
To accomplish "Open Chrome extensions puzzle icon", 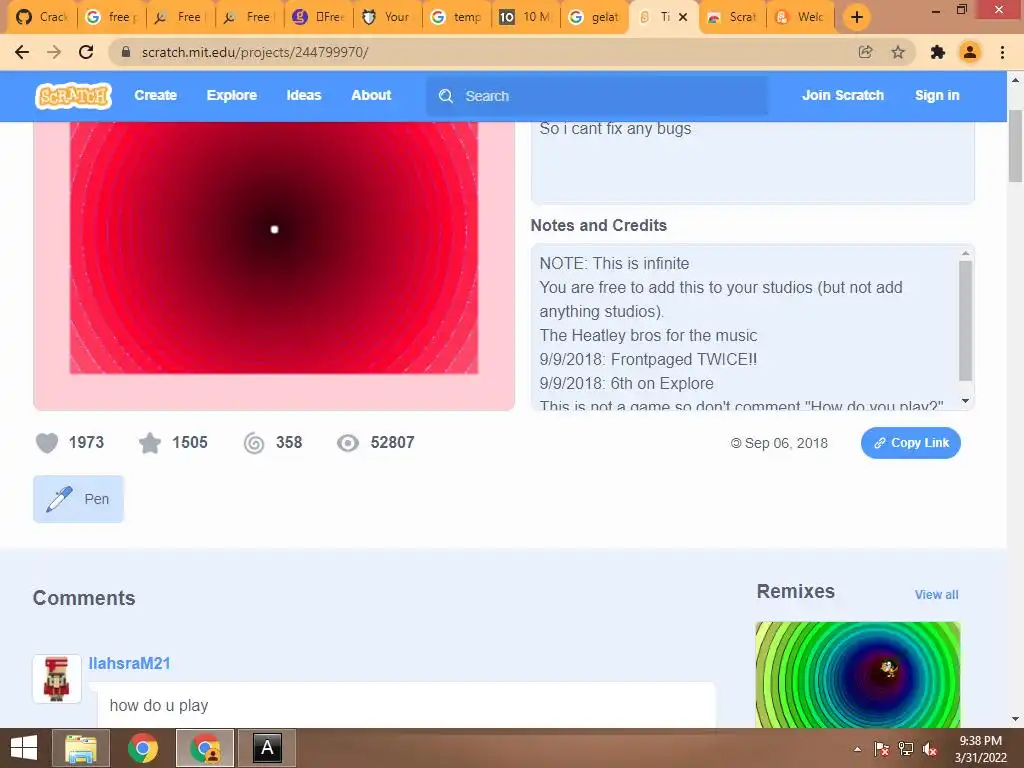I will [938, 52].
